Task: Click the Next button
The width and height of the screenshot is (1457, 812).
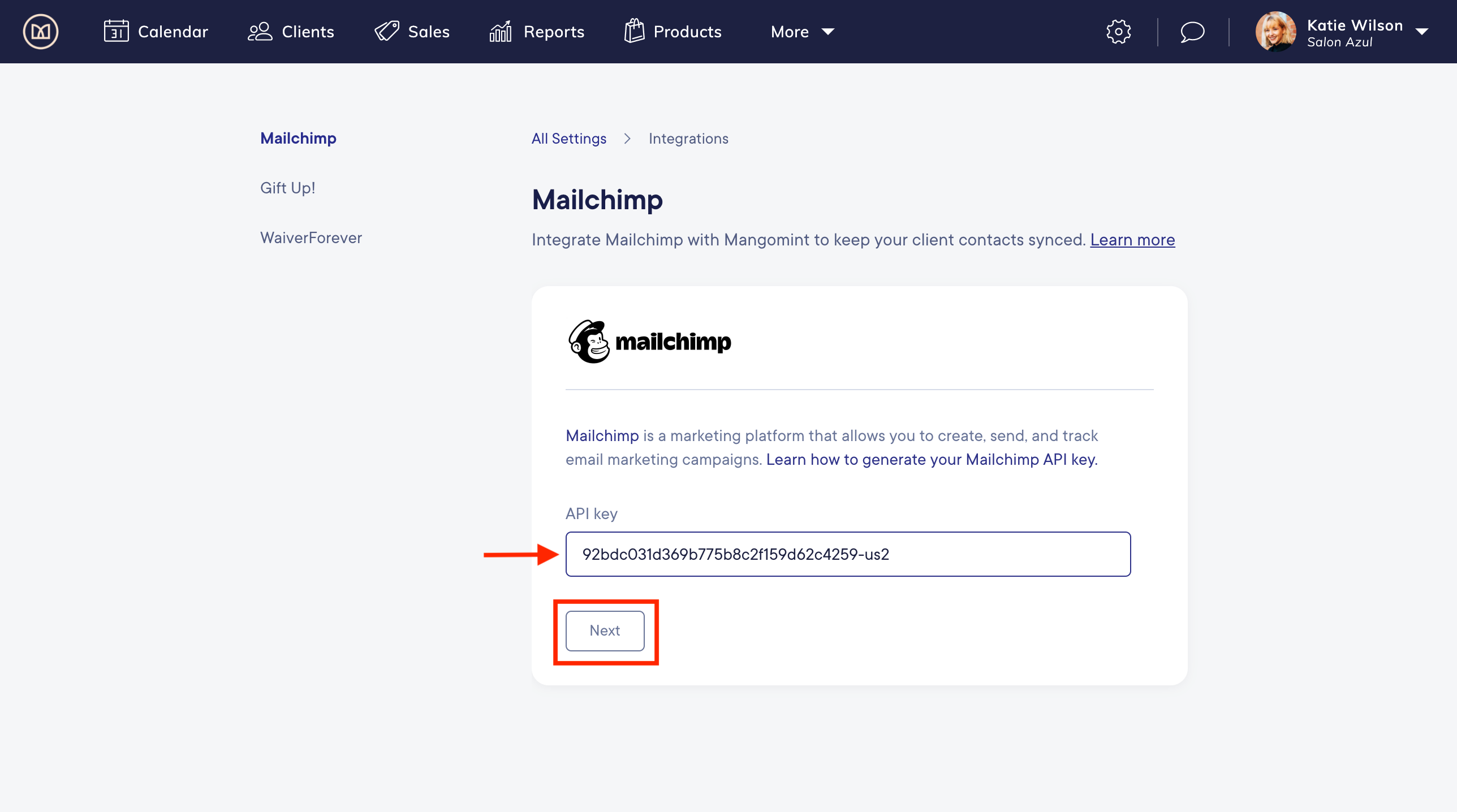Action: [605, 630]
